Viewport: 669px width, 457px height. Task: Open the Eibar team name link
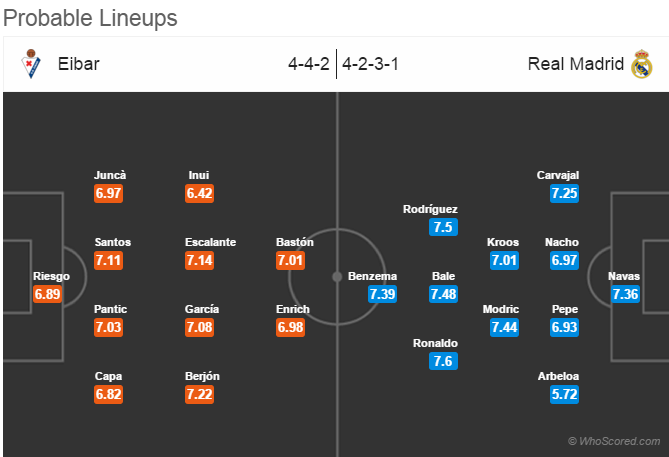(x=79, y=64)
